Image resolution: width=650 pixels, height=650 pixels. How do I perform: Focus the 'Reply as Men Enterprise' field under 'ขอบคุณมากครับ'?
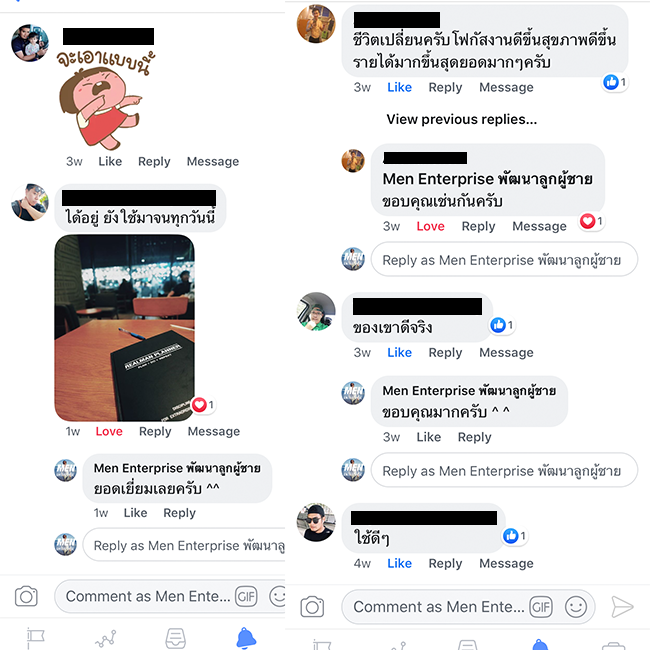tap(504, 471)
